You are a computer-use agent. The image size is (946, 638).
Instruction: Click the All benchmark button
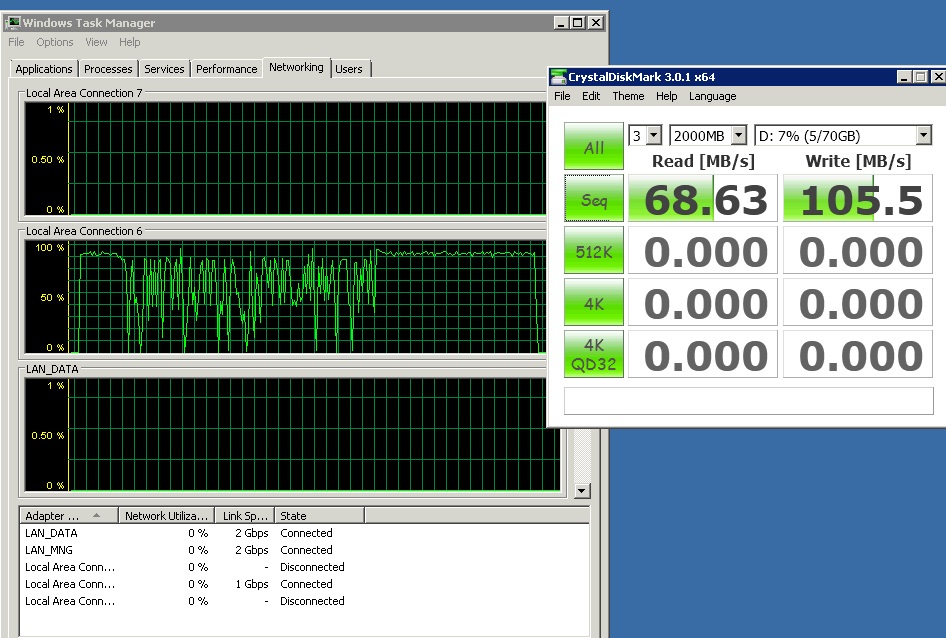coord(594,147)
